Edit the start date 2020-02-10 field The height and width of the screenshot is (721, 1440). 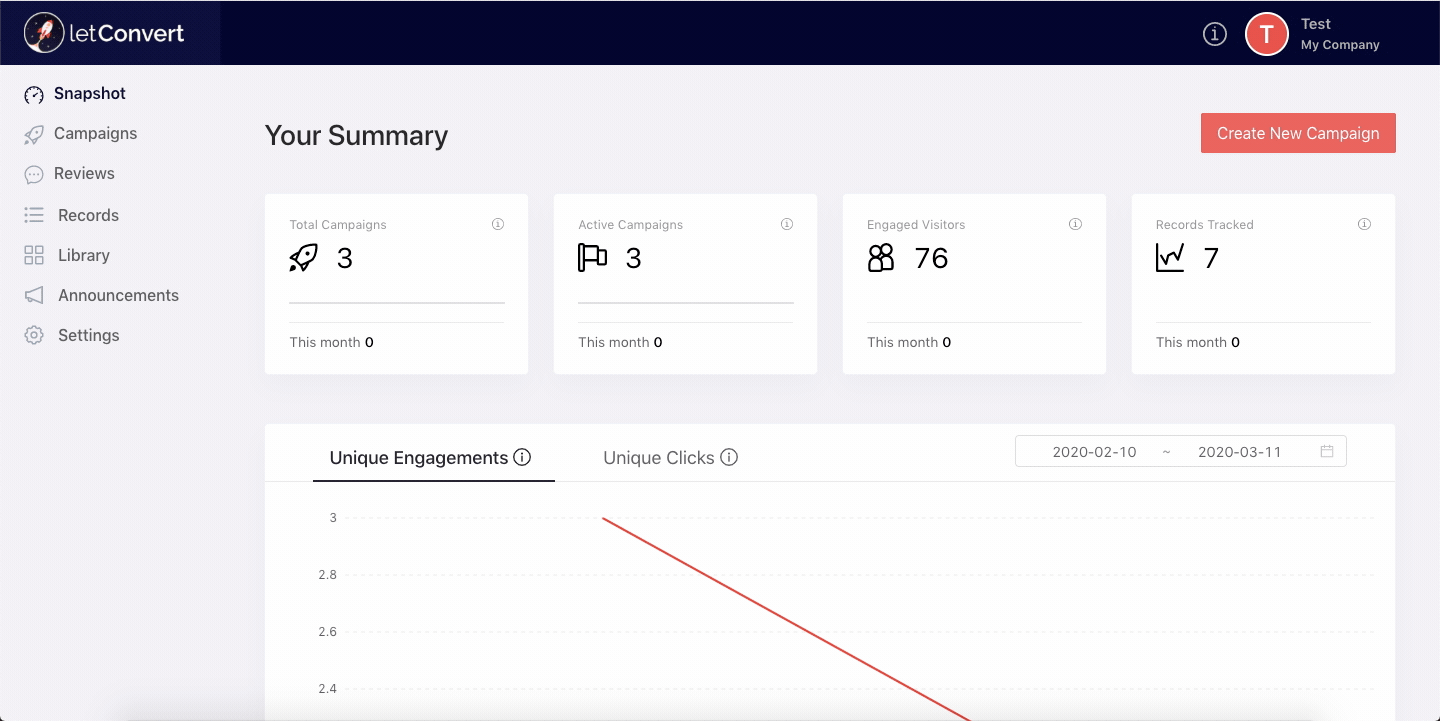(x=1094, y=451)
